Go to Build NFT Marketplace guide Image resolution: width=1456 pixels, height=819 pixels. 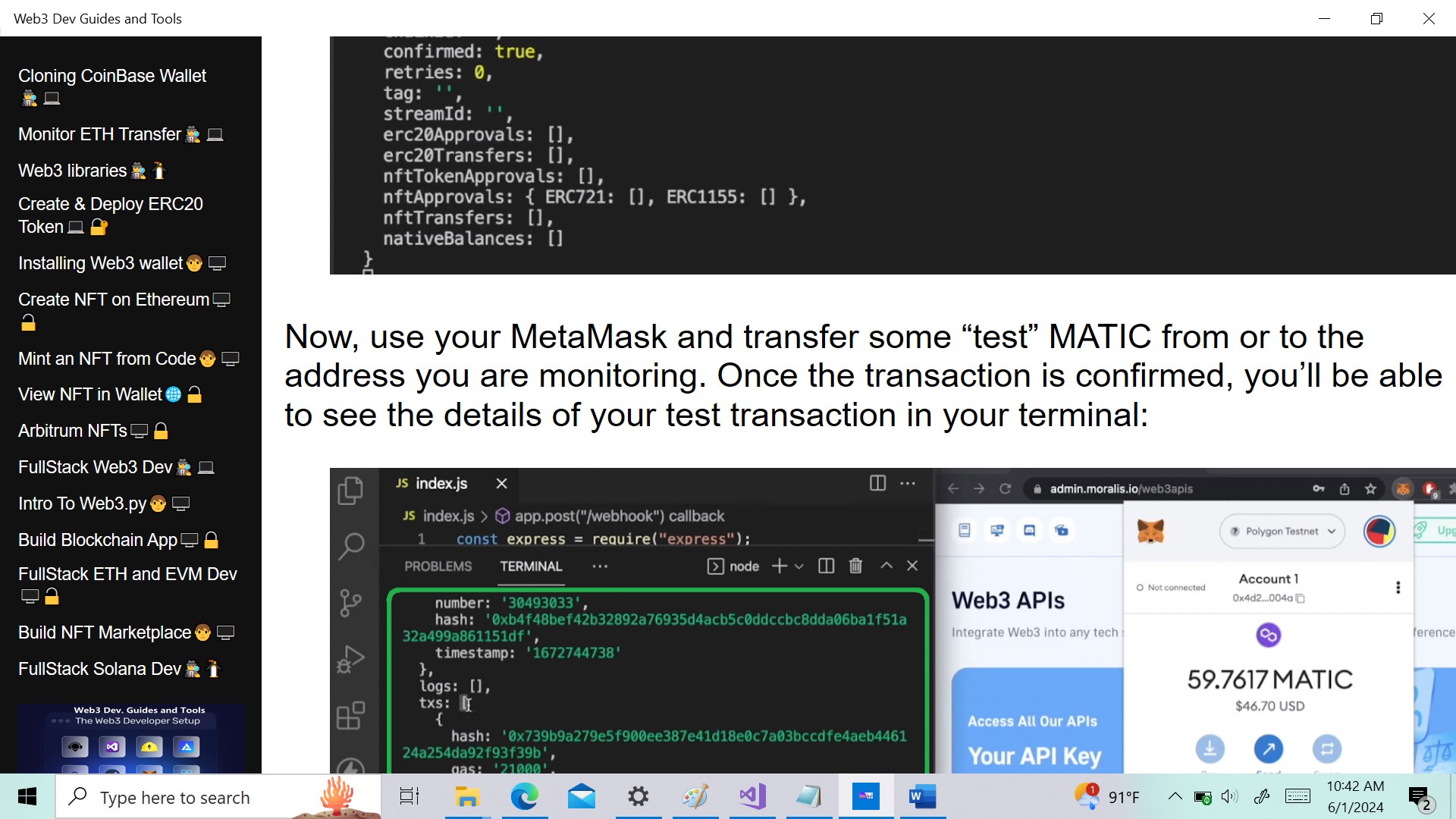pyautogui.click(x=105, y=632)
